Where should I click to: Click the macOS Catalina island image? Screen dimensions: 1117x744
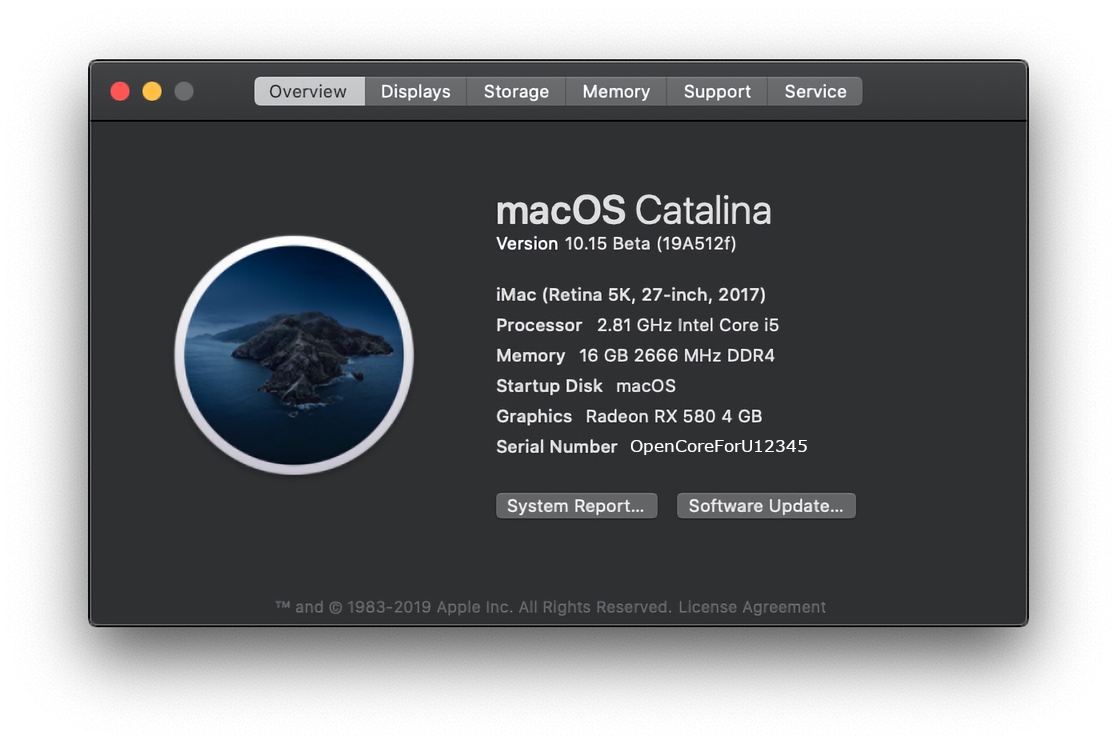[294, 355]
